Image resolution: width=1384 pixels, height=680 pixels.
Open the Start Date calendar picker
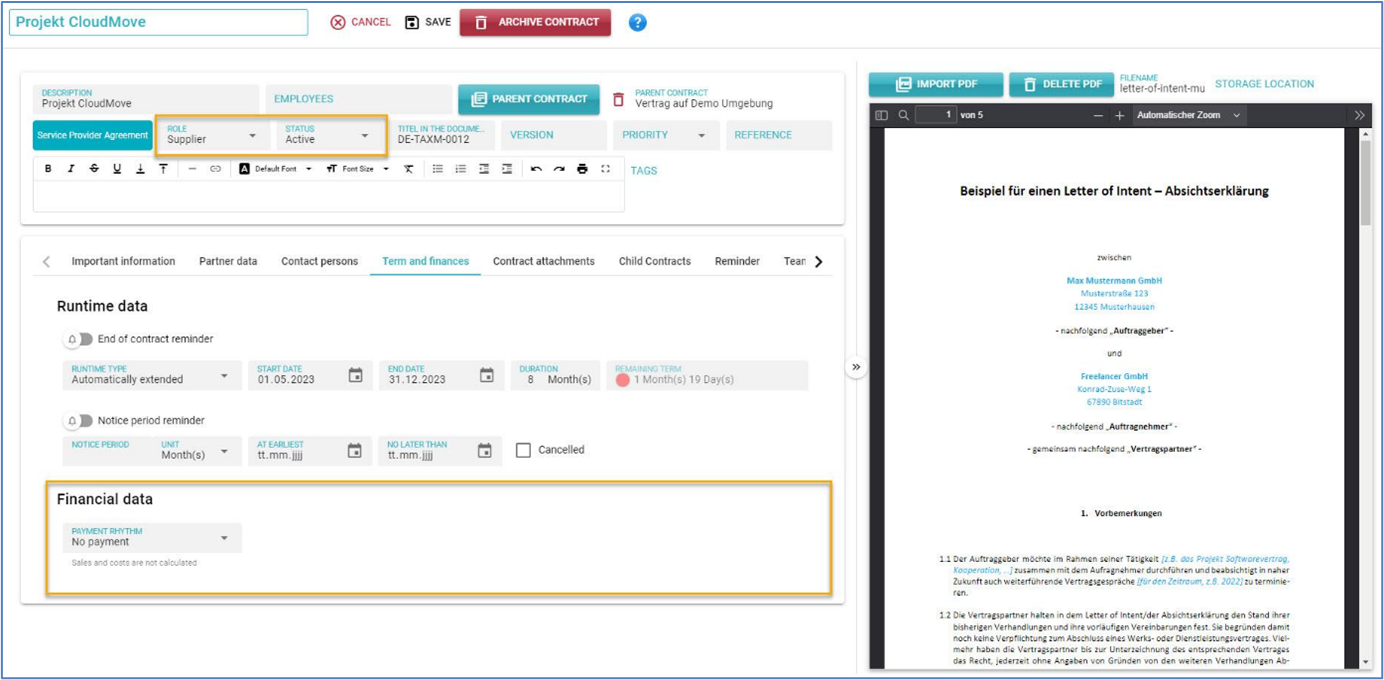(x=355, y=375)
